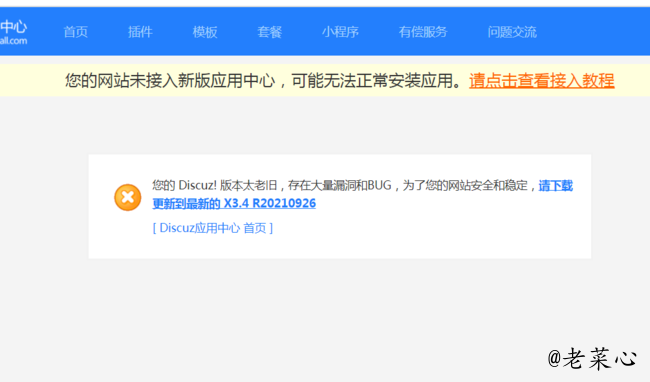
Task: Open the 模板 menu item
Action: pos(205,32)
